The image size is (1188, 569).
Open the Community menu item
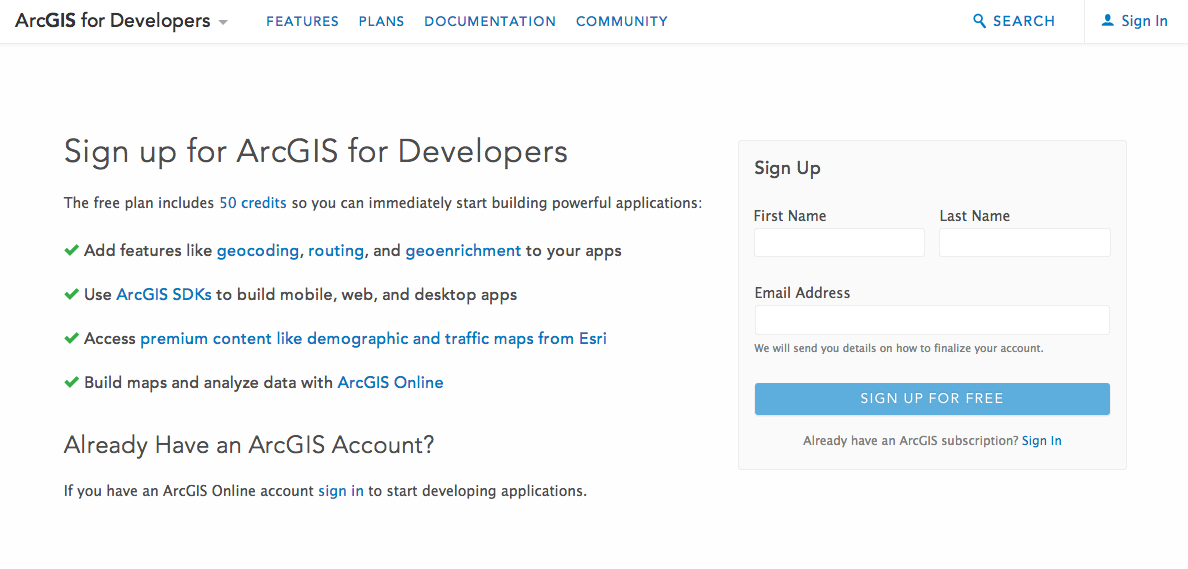pyautogui.click(x=622, y=21)
